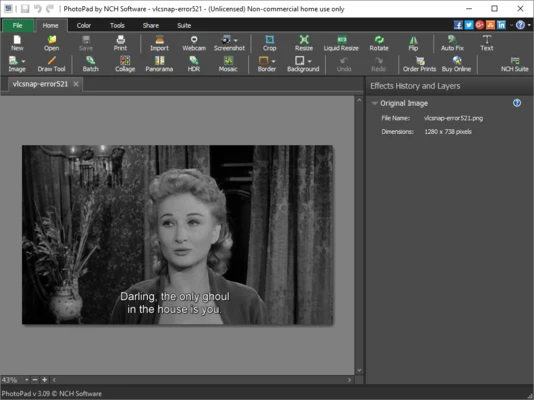Viewport: 534px width, 400px height.
Task: Click title-bar undo arrow
Action: coord(37,9)
